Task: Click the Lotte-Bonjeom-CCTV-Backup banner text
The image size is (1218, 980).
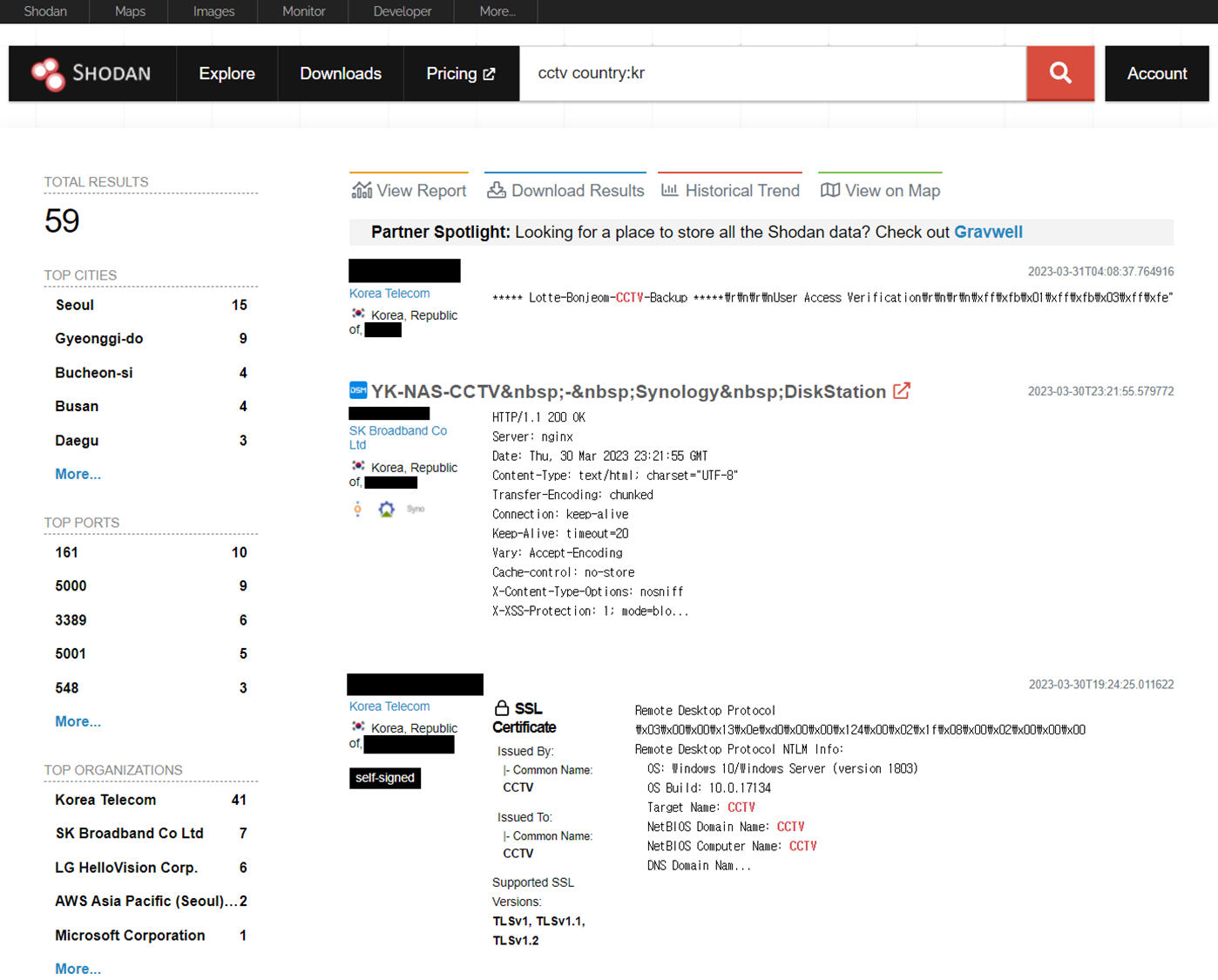Action: pos(832,298)
